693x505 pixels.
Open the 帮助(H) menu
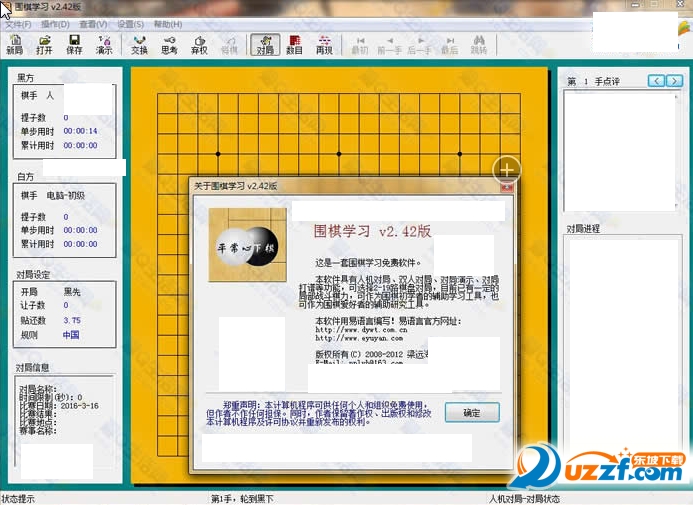[164, 23]
